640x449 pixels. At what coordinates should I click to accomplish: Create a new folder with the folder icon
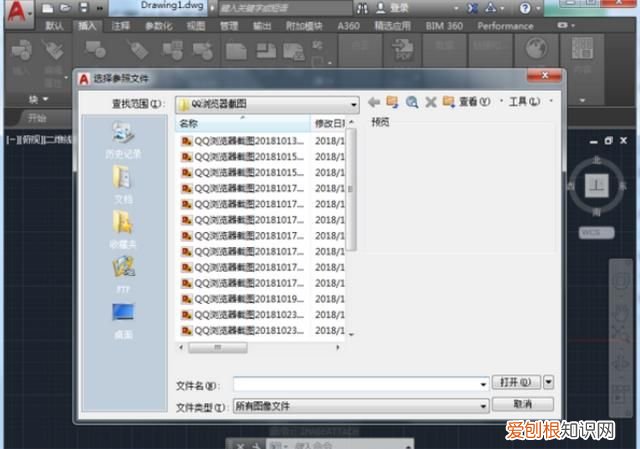coord(449,102)
